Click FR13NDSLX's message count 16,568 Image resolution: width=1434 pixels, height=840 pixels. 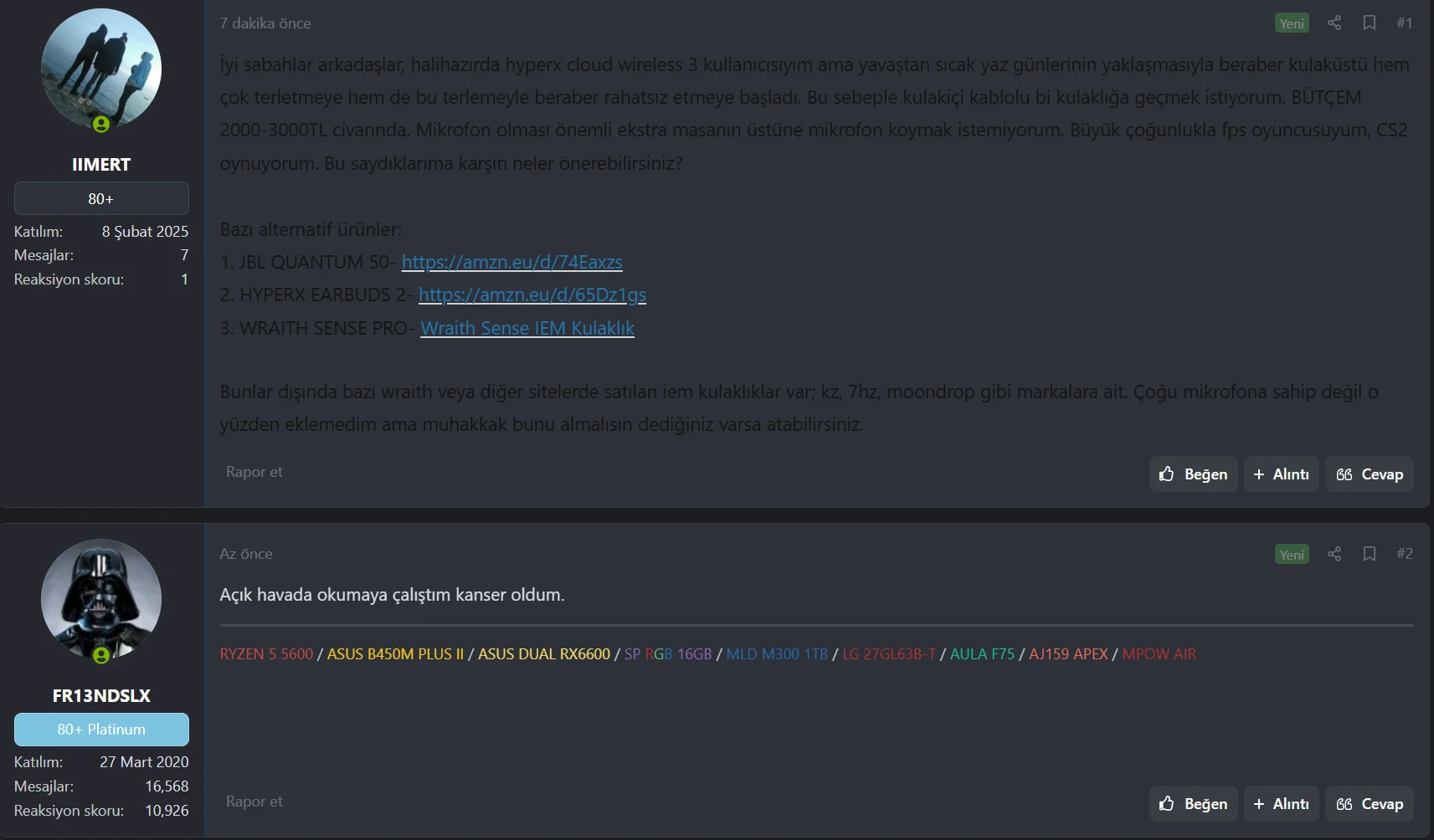(x=167, y=786)
